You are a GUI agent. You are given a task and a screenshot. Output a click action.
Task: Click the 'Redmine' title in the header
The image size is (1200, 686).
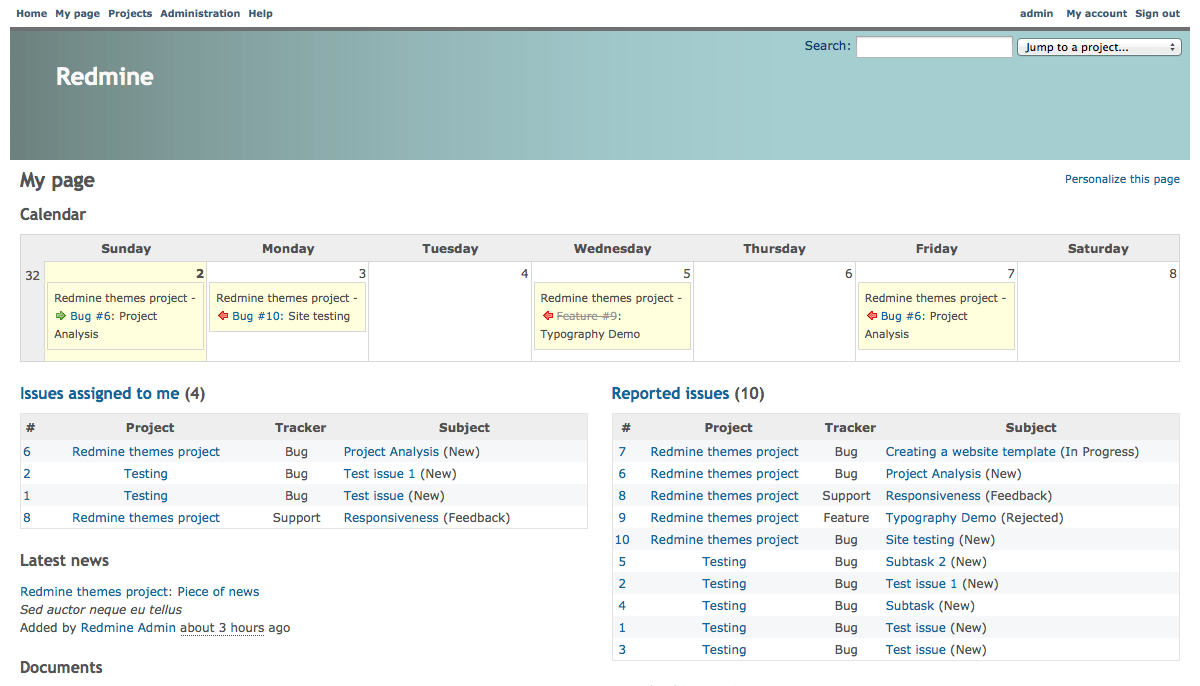pos(105,77)
